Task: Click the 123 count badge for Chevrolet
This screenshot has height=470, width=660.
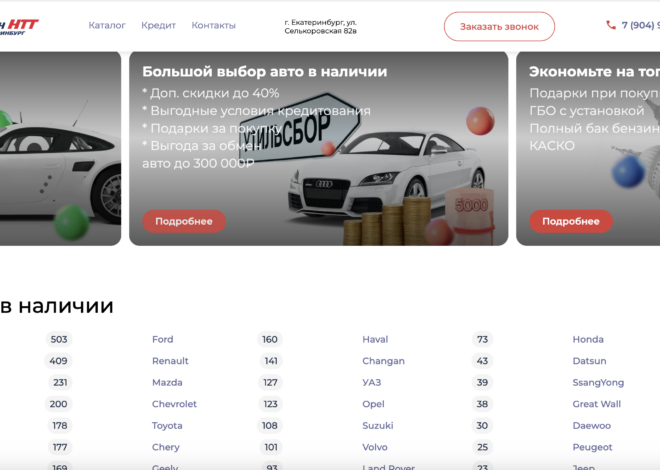Action: tap(270, 404)
